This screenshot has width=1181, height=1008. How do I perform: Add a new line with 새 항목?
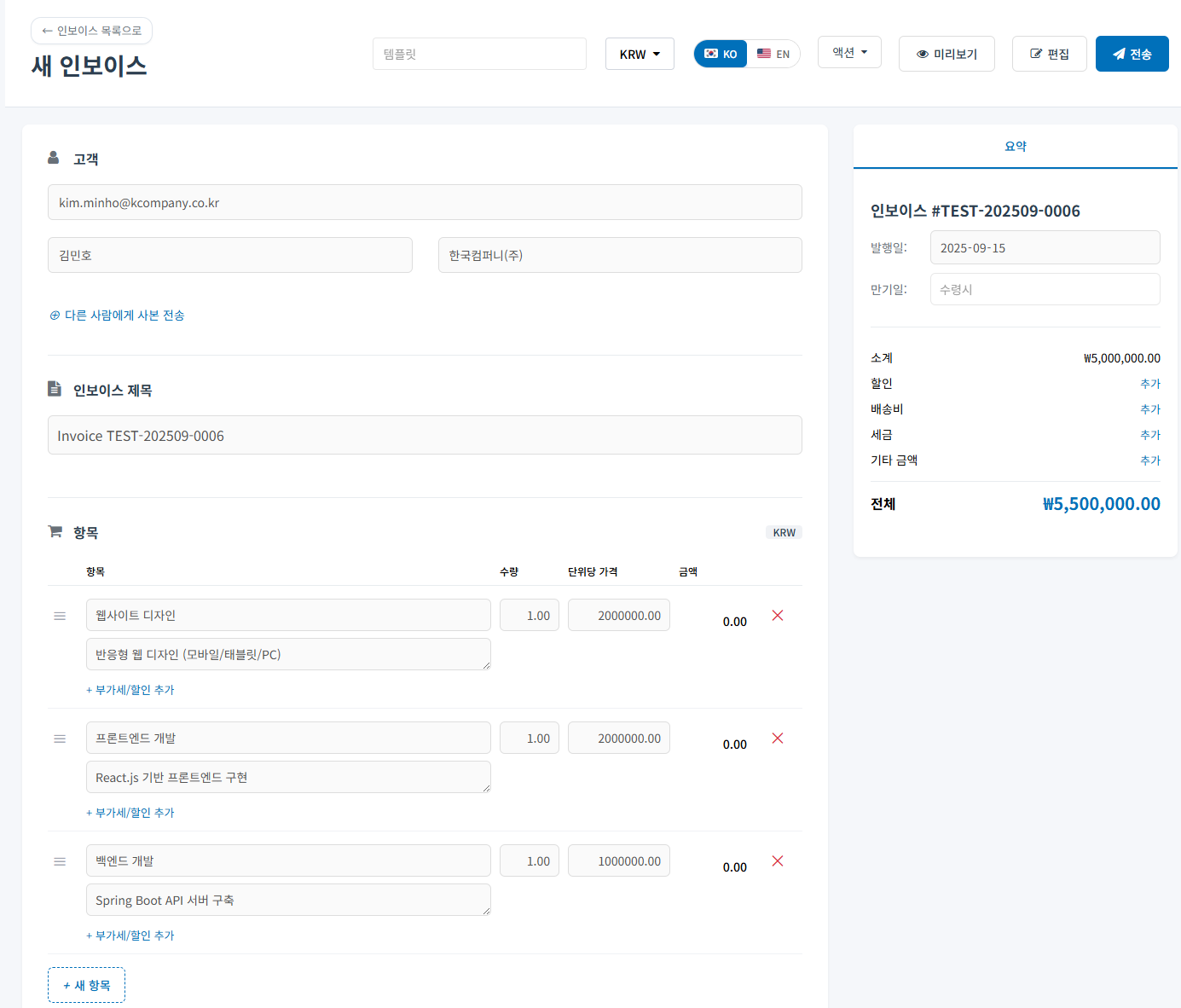tap(86, 985)
